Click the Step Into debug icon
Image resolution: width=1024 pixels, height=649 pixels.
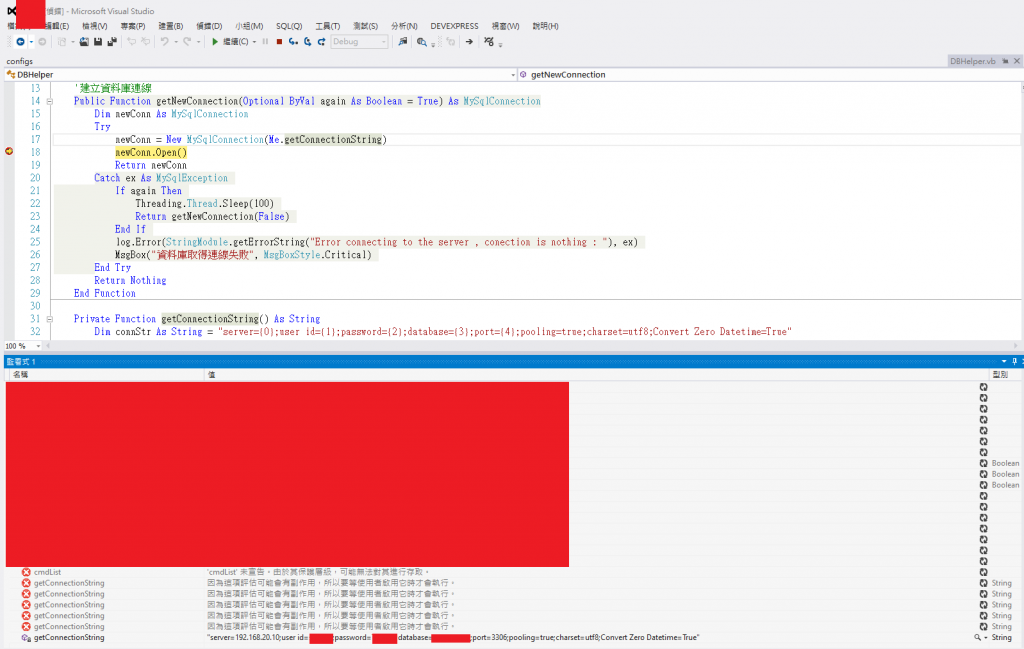tap(293, 42)
